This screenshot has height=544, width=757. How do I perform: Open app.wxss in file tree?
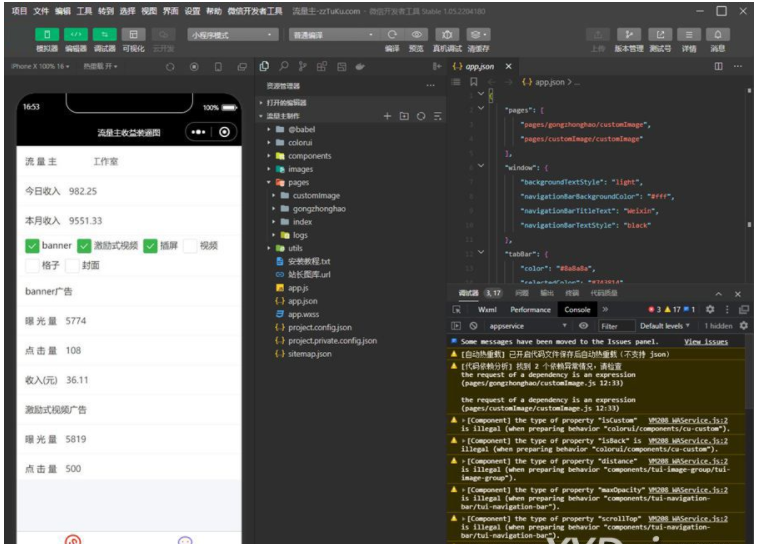(x=302, y=314)
